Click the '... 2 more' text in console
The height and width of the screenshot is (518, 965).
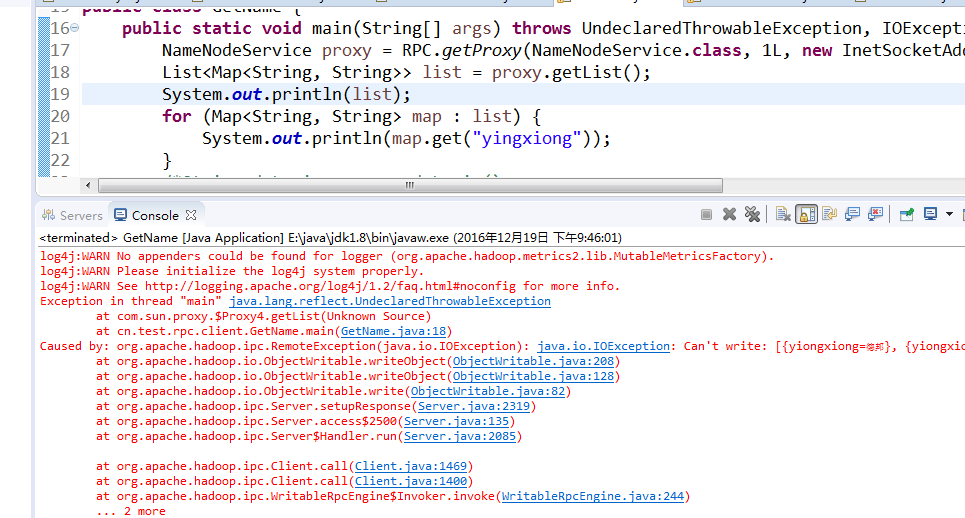[130, 511]
